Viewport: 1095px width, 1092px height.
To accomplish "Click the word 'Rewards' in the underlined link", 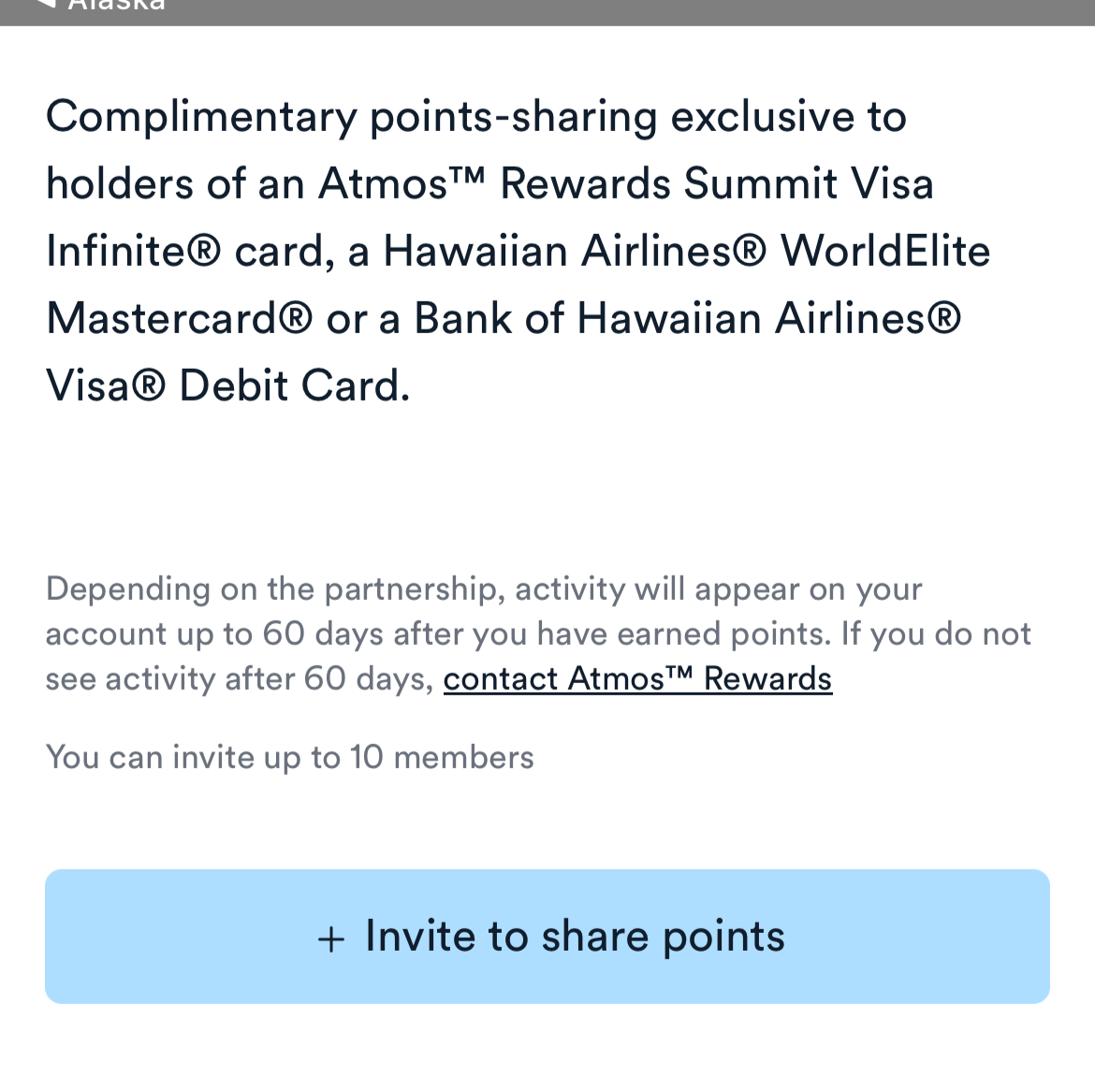I will [x=767, y=678].
